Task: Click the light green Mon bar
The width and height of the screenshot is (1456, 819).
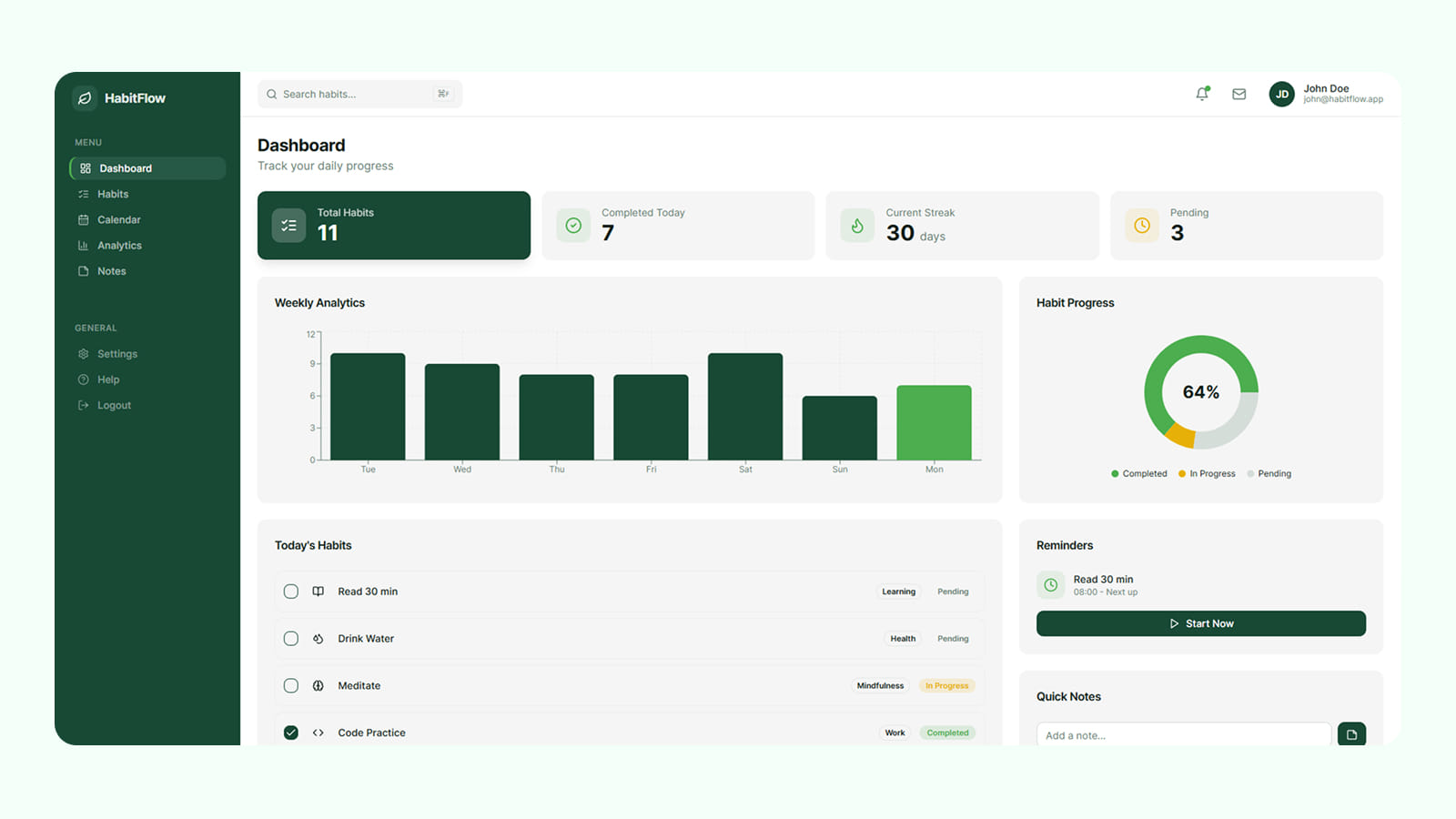Action: (x=934, y=423)
